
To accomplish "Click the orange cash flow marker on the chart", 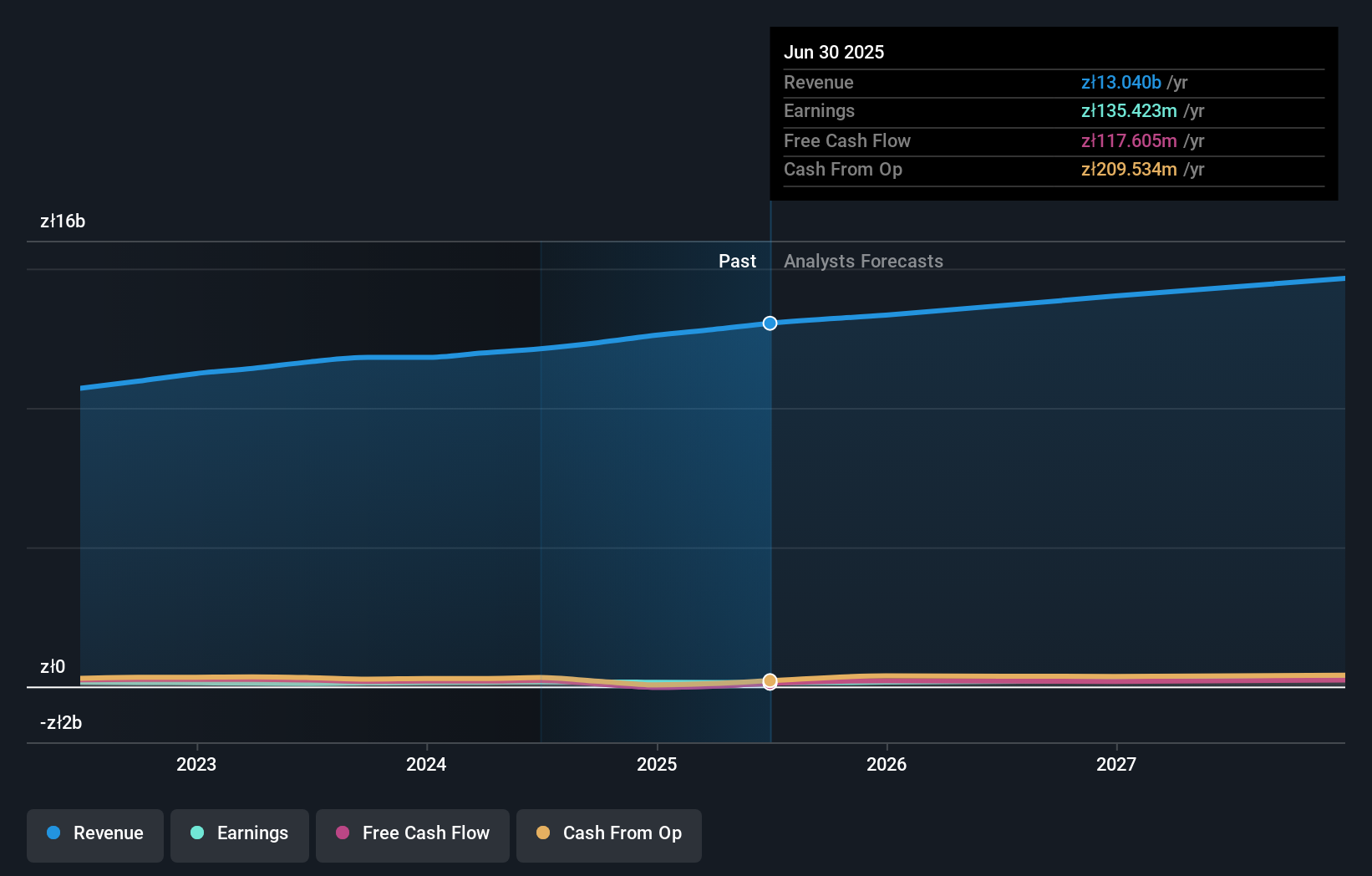I will click(x=770, y=681).
